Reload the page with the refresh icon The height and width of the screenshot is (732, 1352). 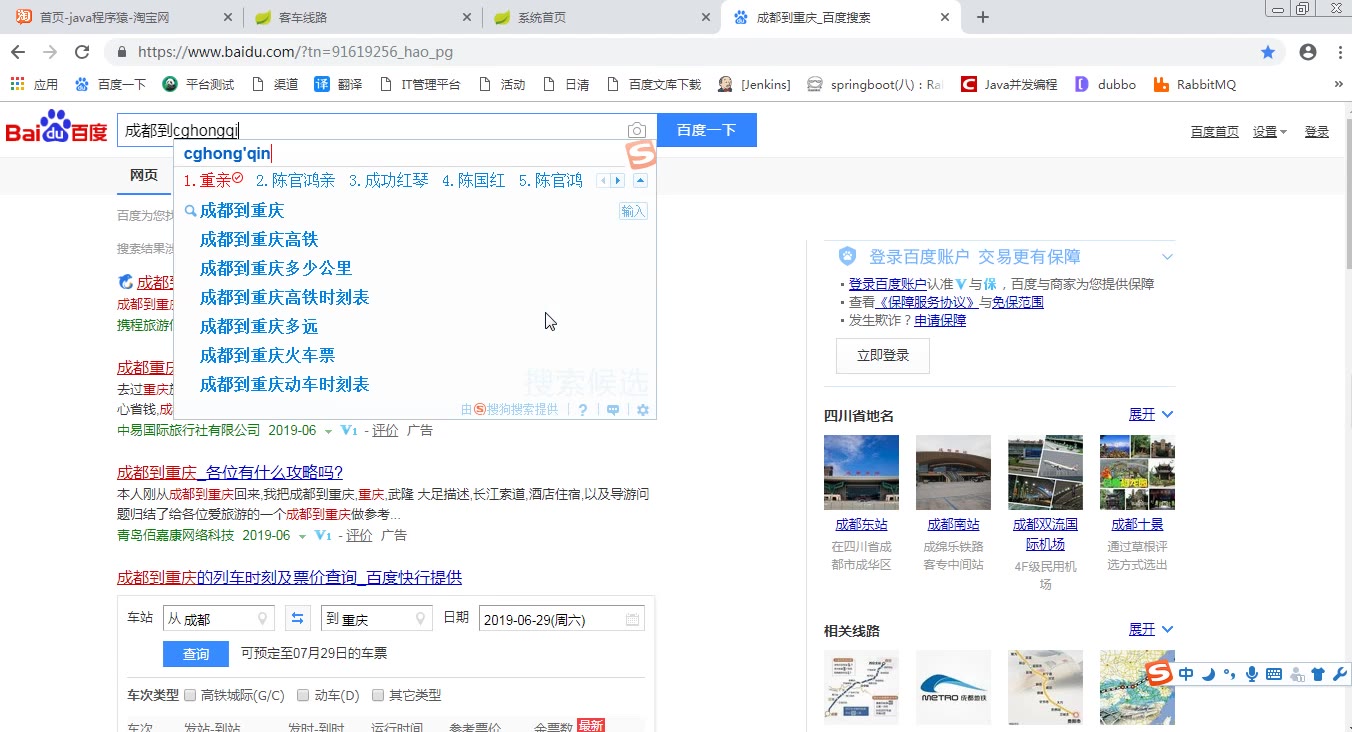pyautogui.click(x=82, y=52)
